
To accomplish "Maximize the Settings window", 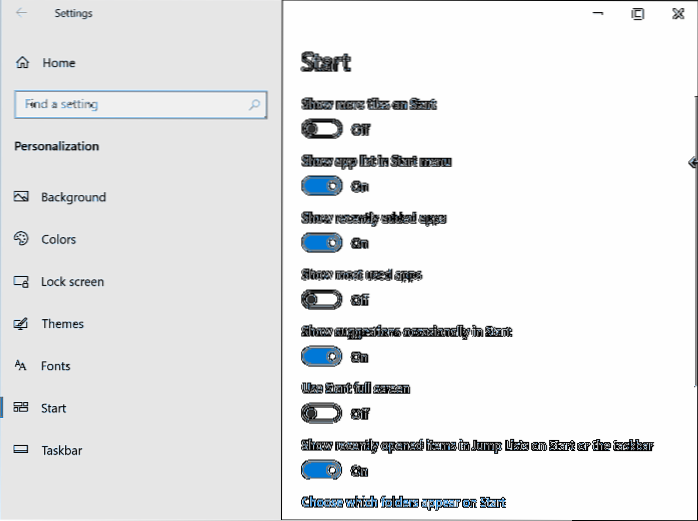I will [638, 13].
